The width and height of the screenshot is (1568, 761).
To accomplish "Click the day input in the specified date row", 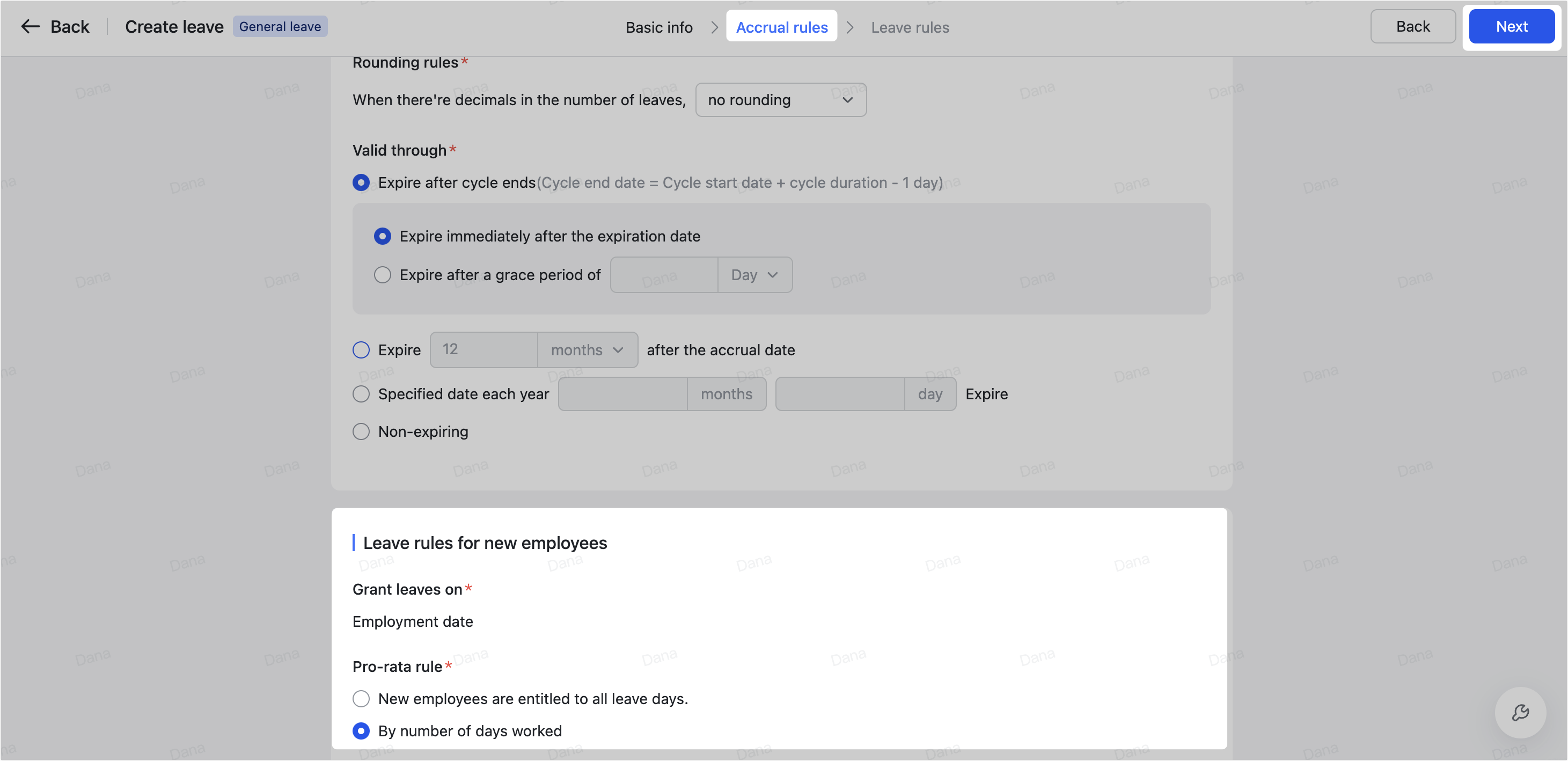I will pyautogui.click(x=839, y=394).
